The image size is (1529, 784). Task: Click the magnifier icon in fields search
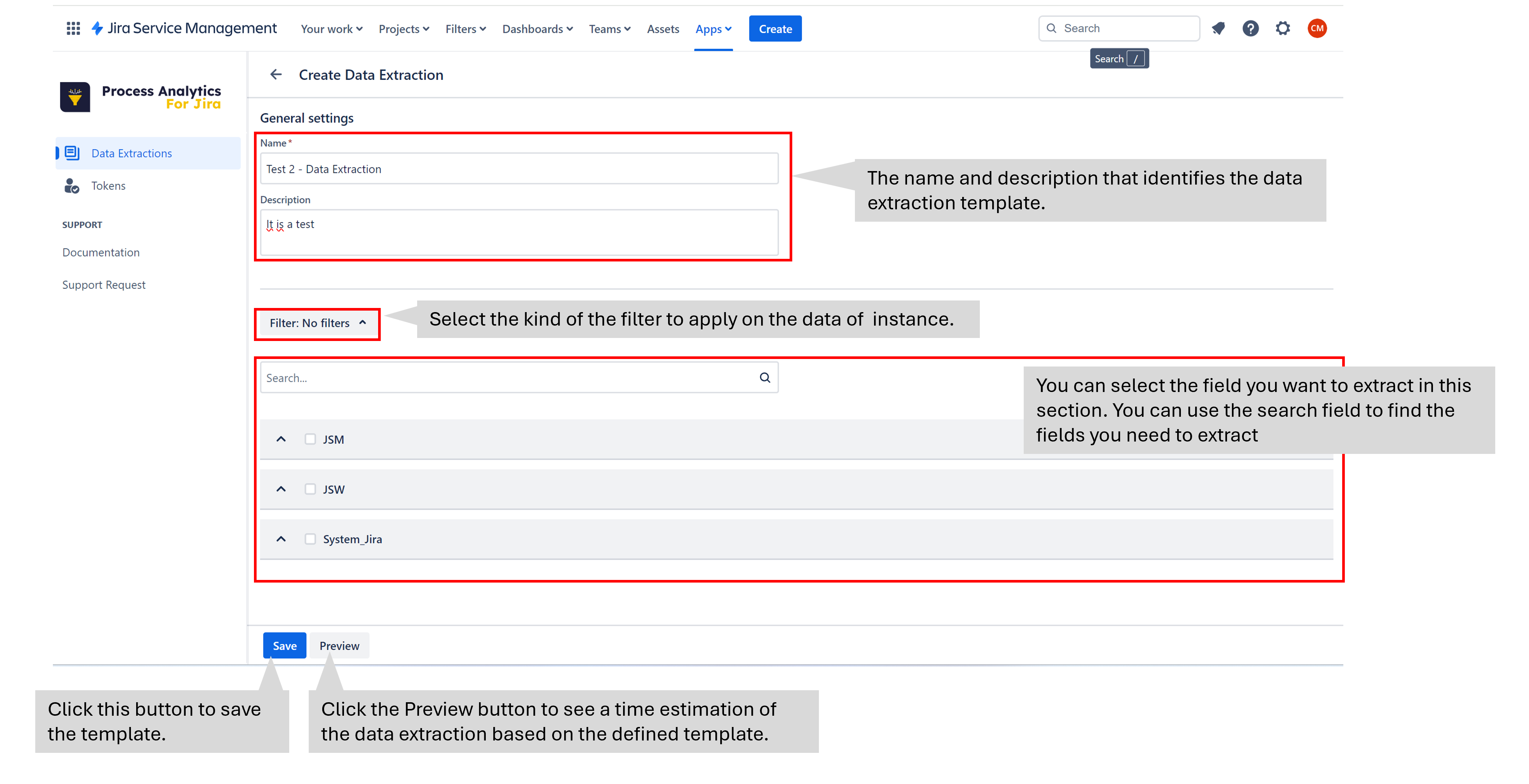tap(764, 377)
